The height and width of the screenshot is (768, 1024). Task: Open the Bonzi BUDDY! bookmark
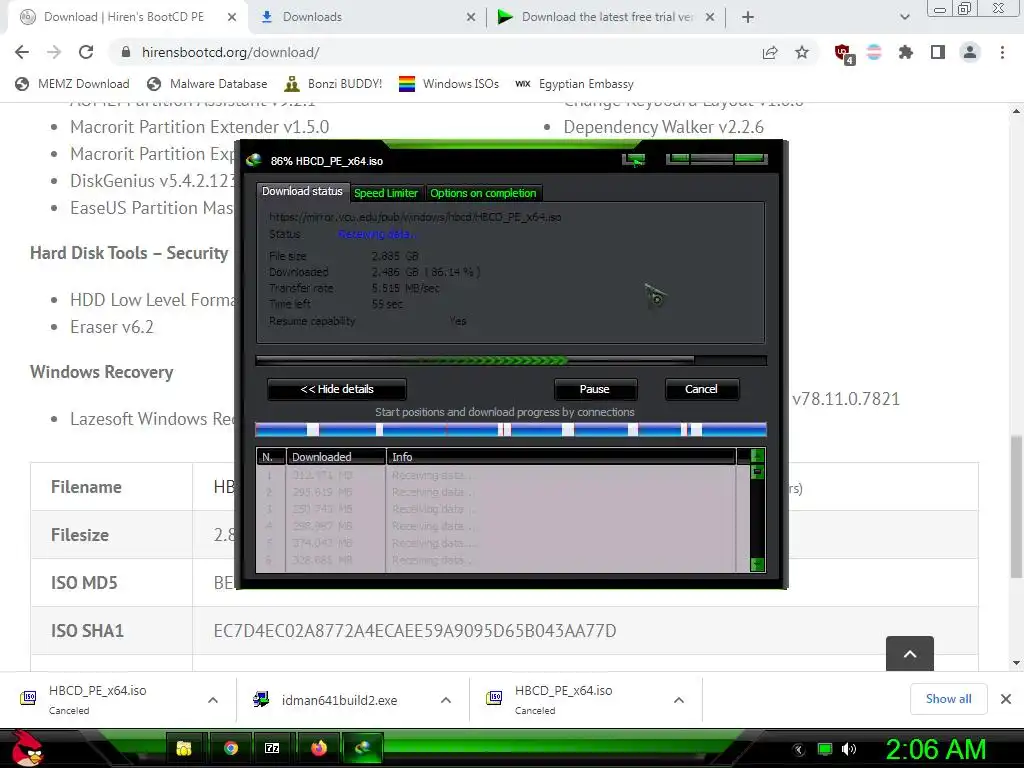(x=333, y=84)
